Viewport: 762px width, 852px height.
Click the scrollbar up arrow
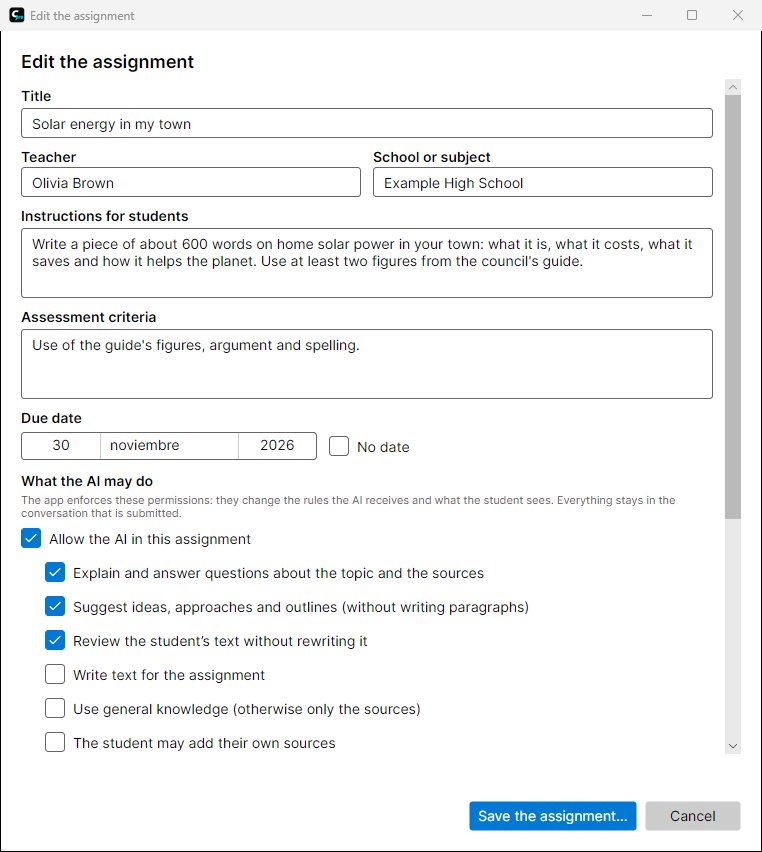733,87
